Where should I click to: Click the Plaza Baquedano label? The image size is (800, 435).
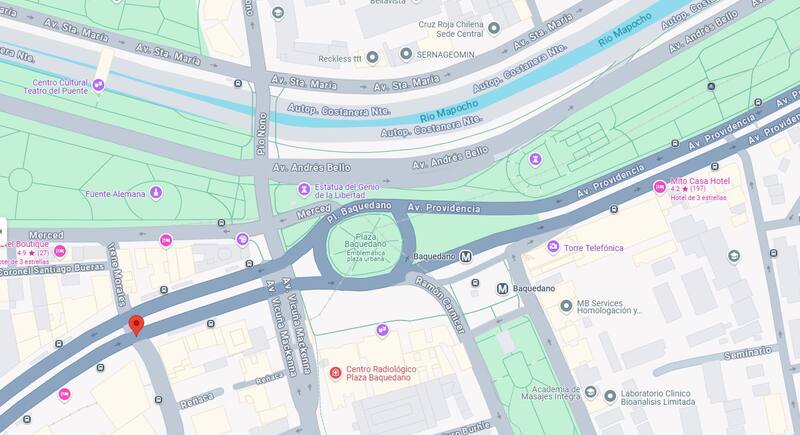pyautogui.click(x=366, y=240)
